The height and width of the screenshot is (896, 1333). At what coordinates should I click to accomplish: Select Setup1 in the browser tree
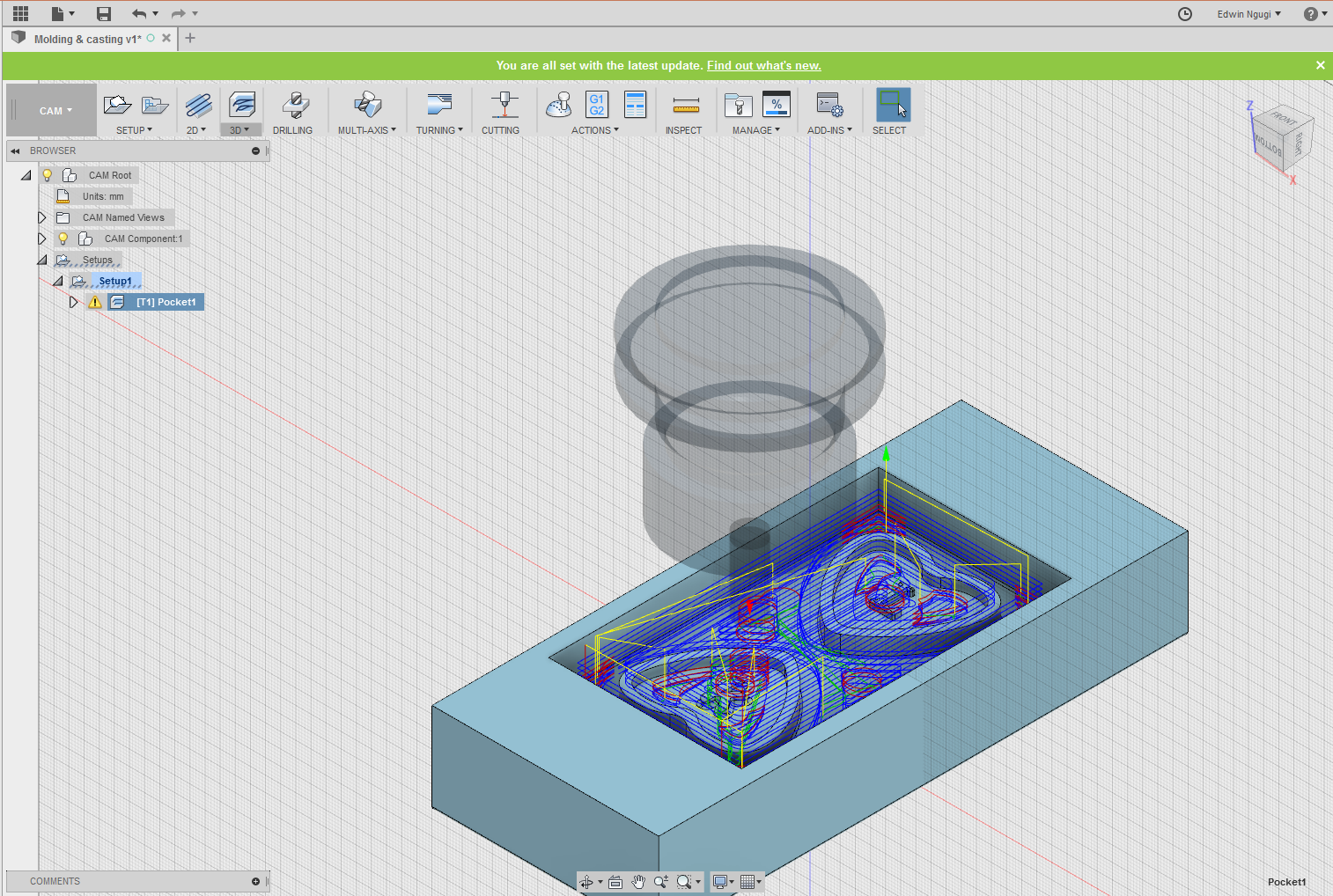(114, 281)
